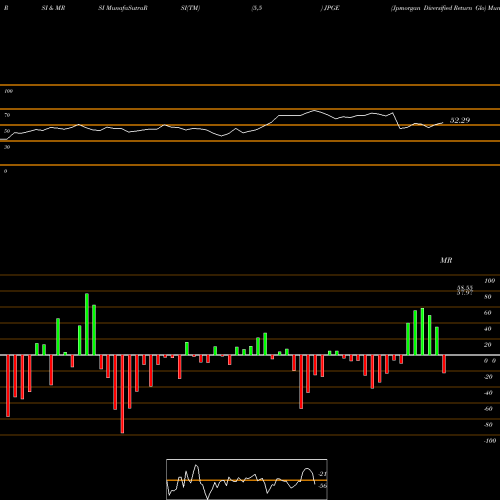Click the 'Jpmorgan Diversified Return Glo' title
This screenshot has width=500, height=500.
(x=438, y=8)
